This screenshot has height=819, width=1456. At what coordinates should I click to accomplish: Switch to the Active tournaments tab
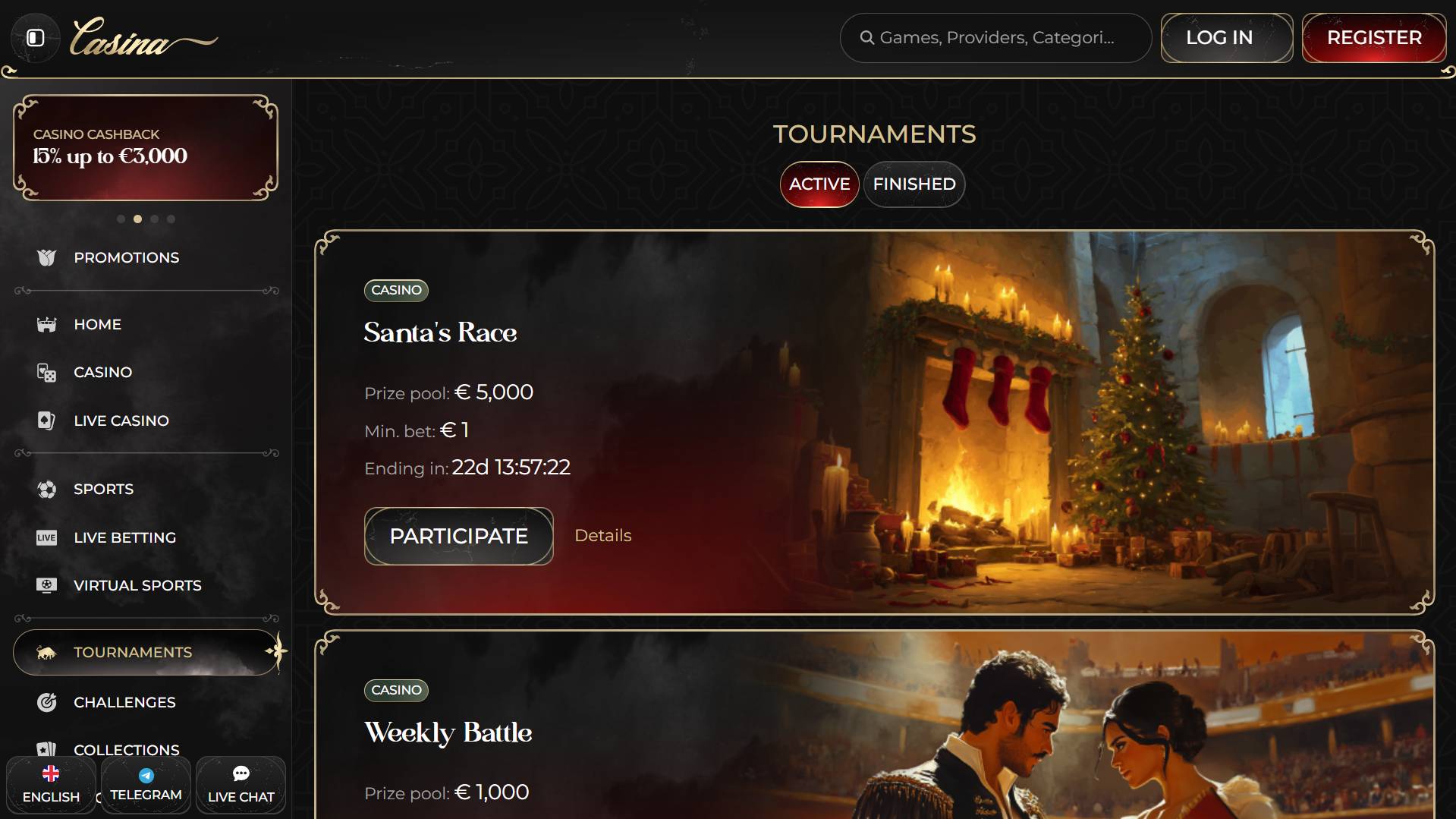pyautogui.click(x=819, y=184)
